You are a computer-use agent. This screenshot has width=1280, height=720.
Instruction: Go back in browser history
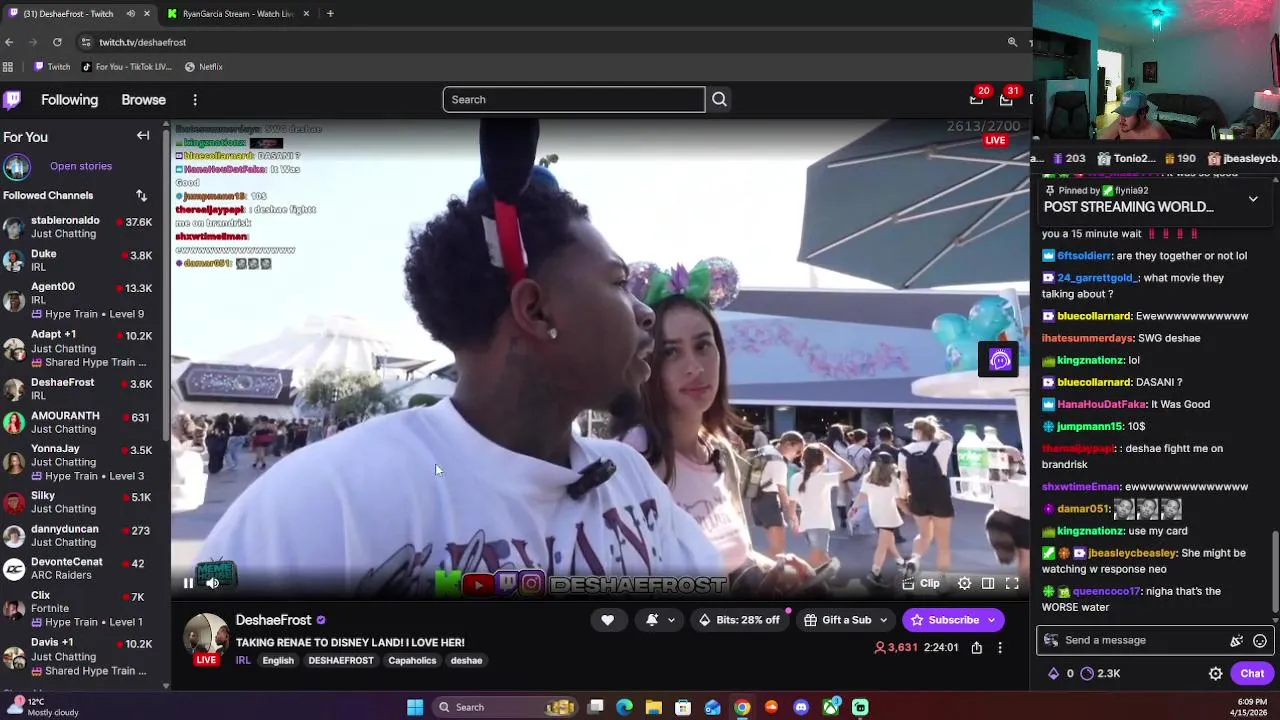coord(9,42)
